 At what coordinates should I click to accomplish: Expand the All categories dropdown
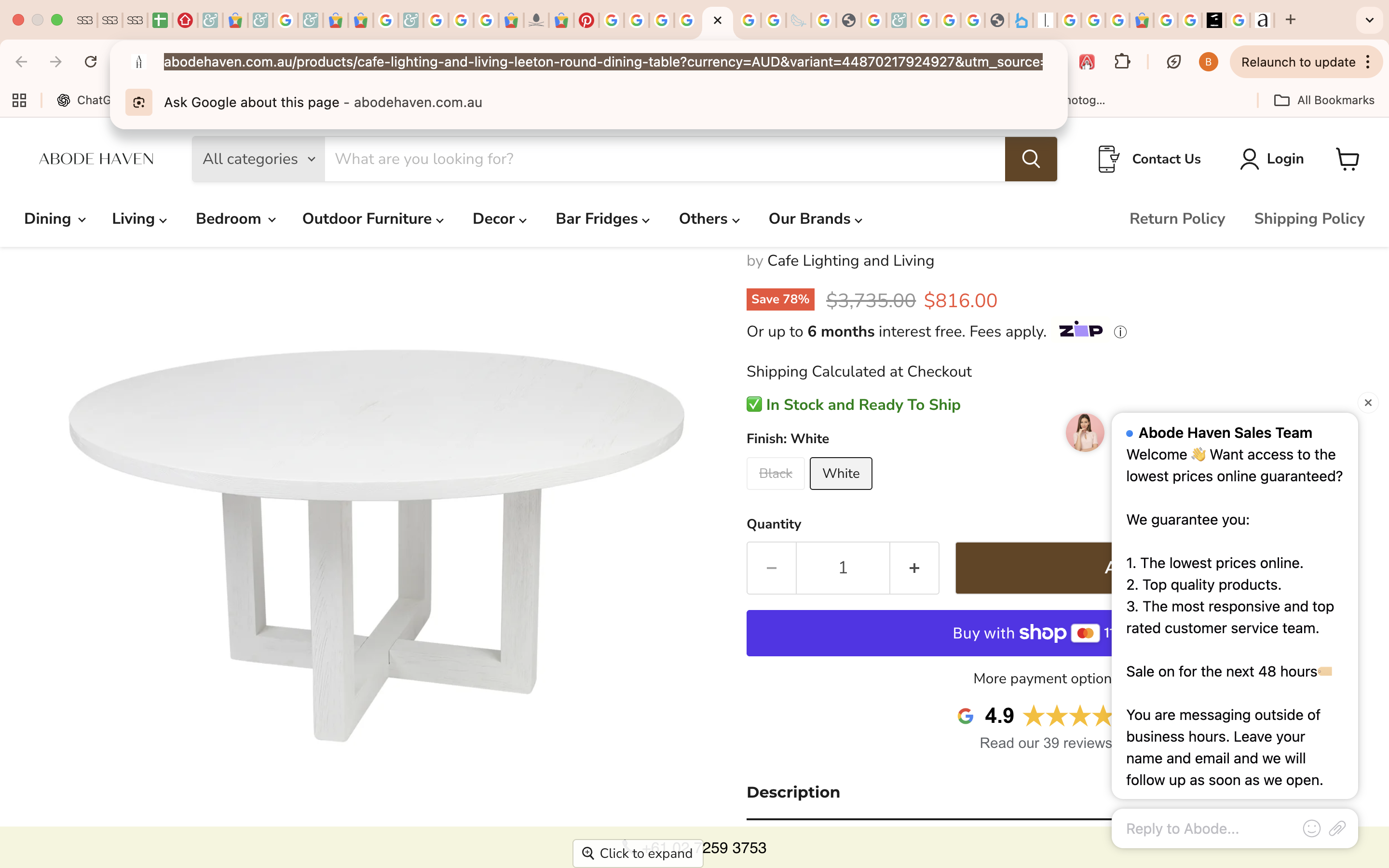click(x=259, y=159)
